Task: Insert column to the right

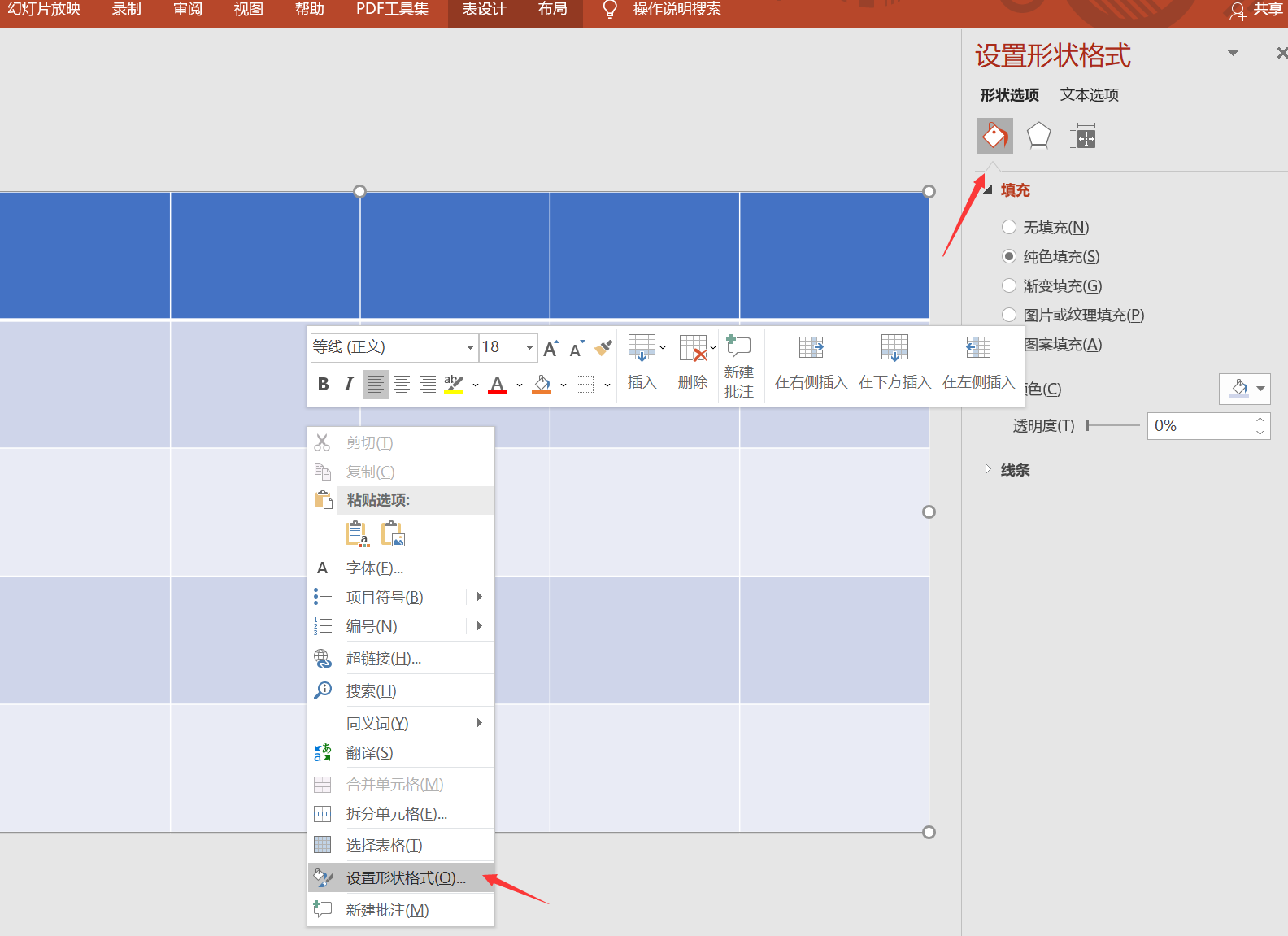Action: click(811, 362)
